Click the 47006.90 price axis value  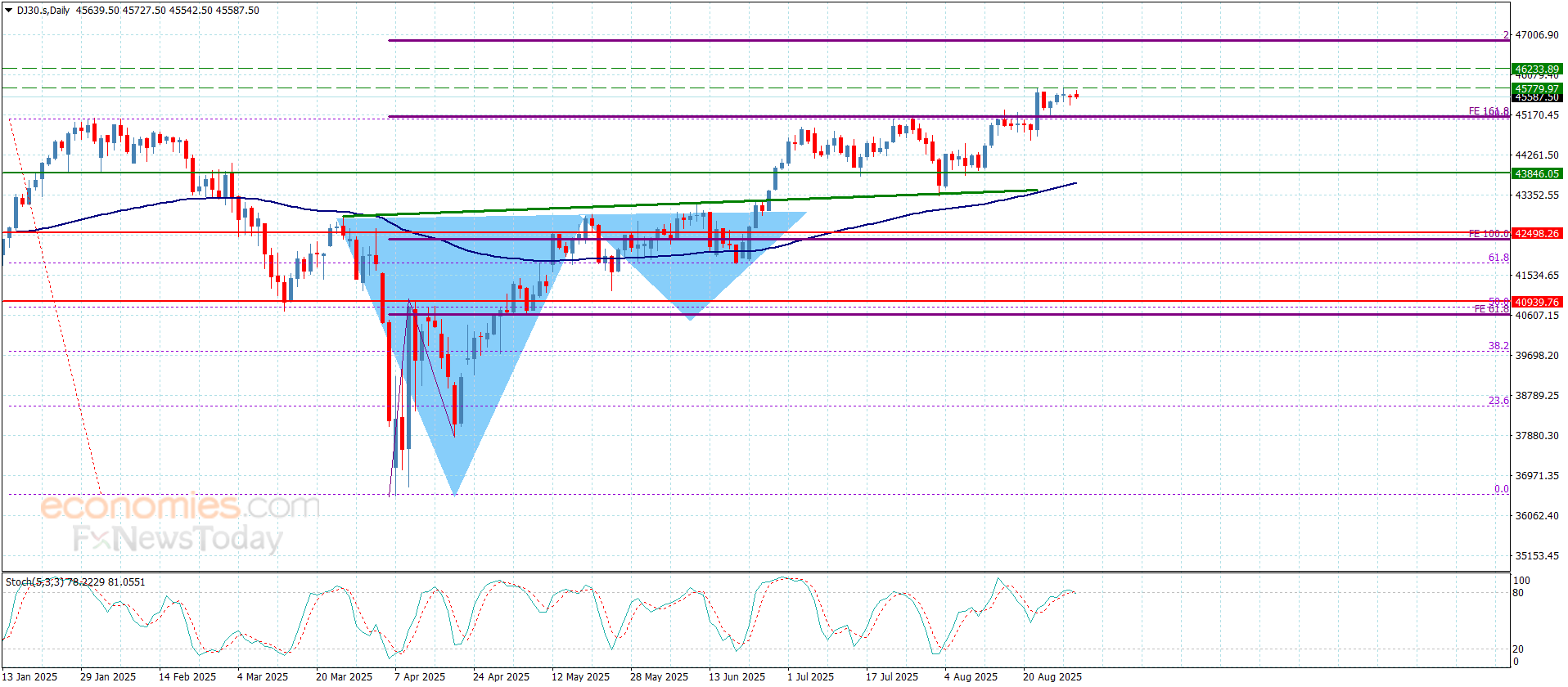[1537, 35]
